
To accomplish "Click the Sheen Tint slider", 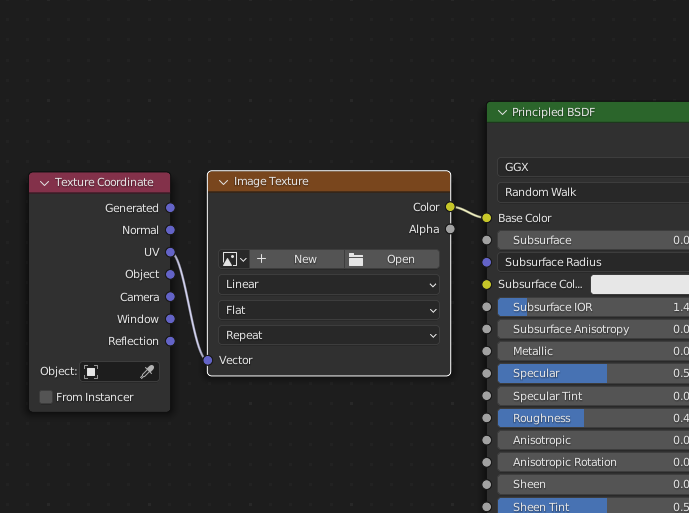I will click(x=593, y=506).
